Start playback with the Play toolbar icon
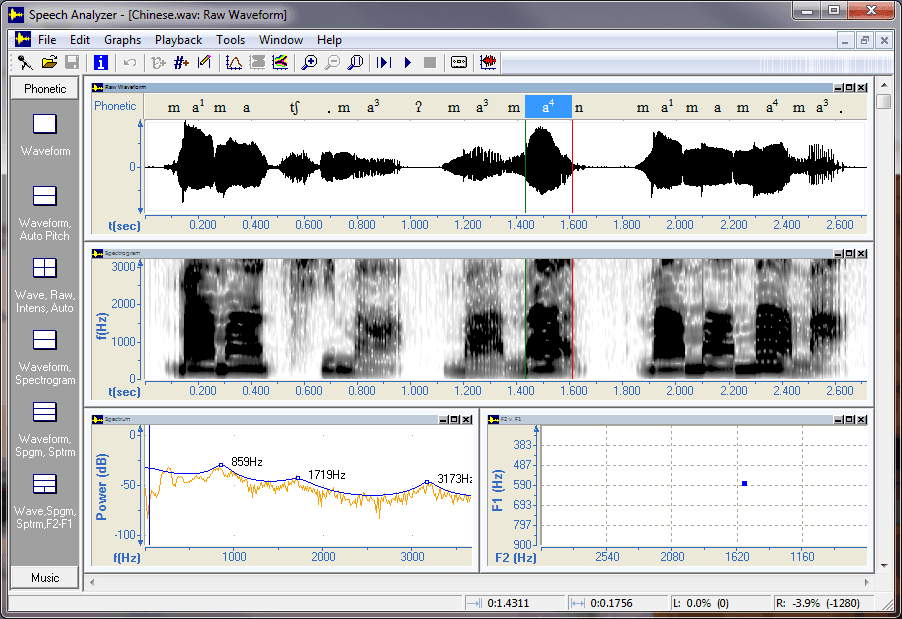The height and width of the screenshot is (619, 902). (407, 62)
